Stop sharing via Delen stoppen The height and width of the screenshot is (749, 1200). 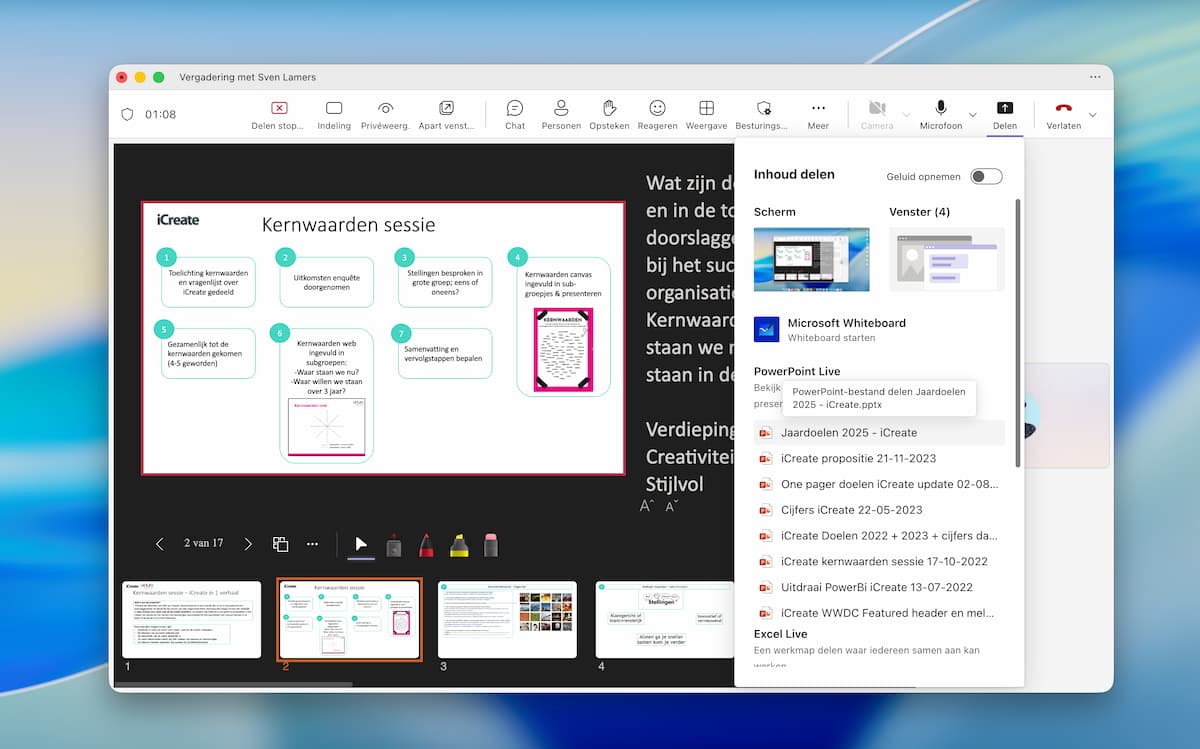point(277,113)
